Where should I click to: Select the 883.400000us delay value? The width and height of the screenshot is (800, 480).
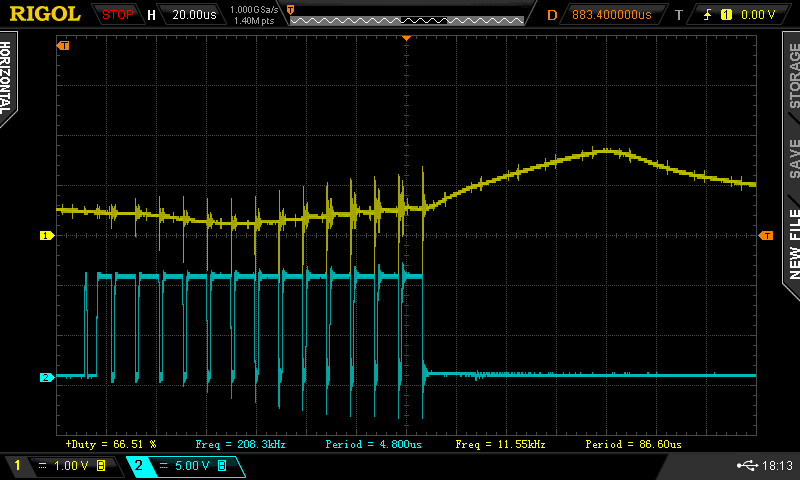pos(612,15)
